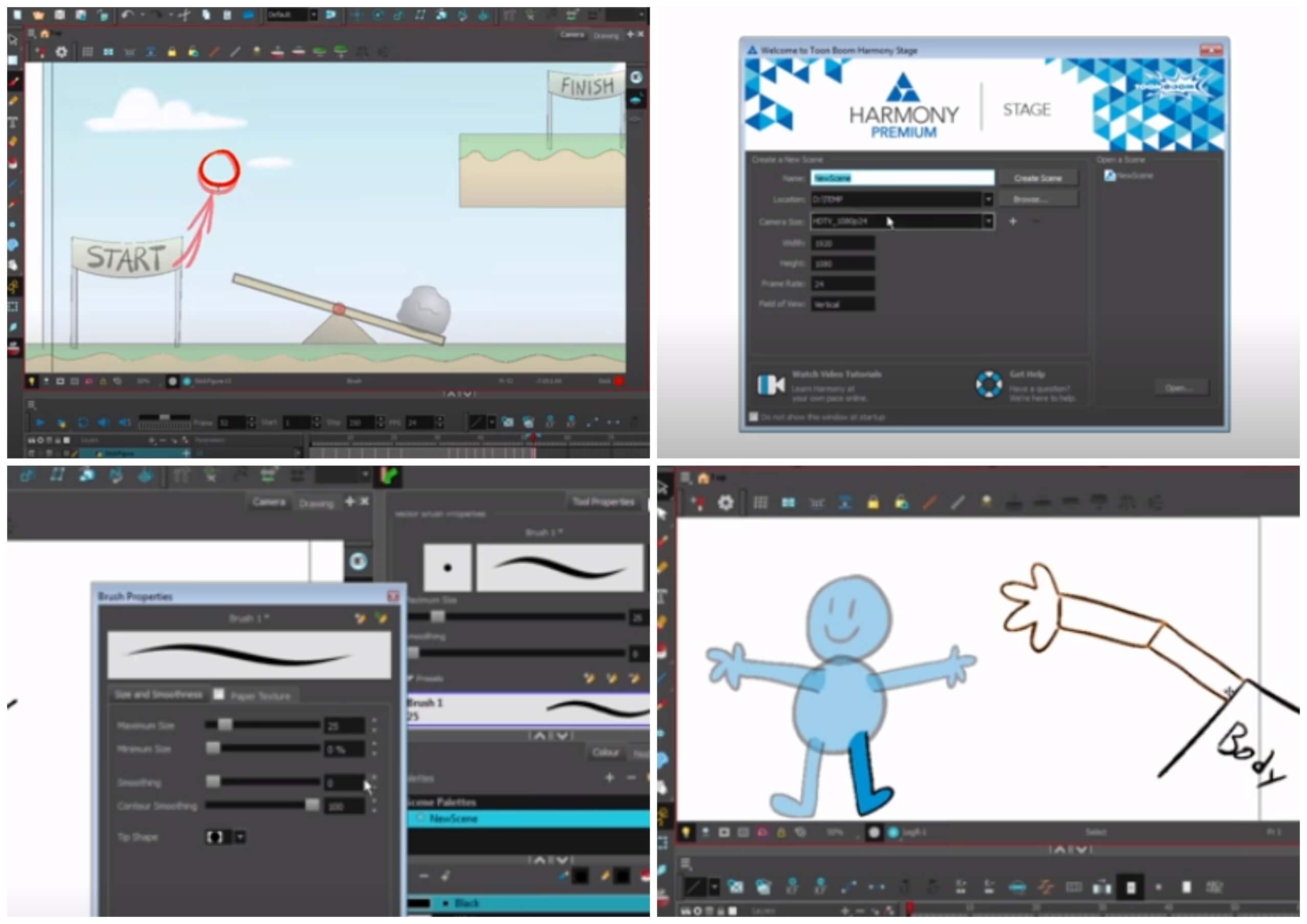Toggle the light bulb below the seesaw scene
This screenshot has height=924, width=1307.
32,381
